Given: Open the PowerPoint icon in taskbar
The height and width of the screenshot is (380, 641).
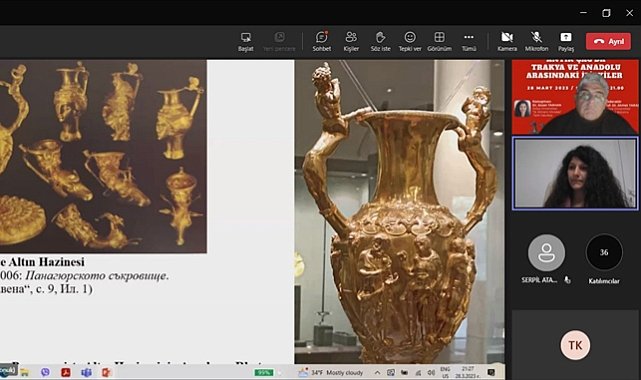Looking at the screenshot, I should pos(106,372).
